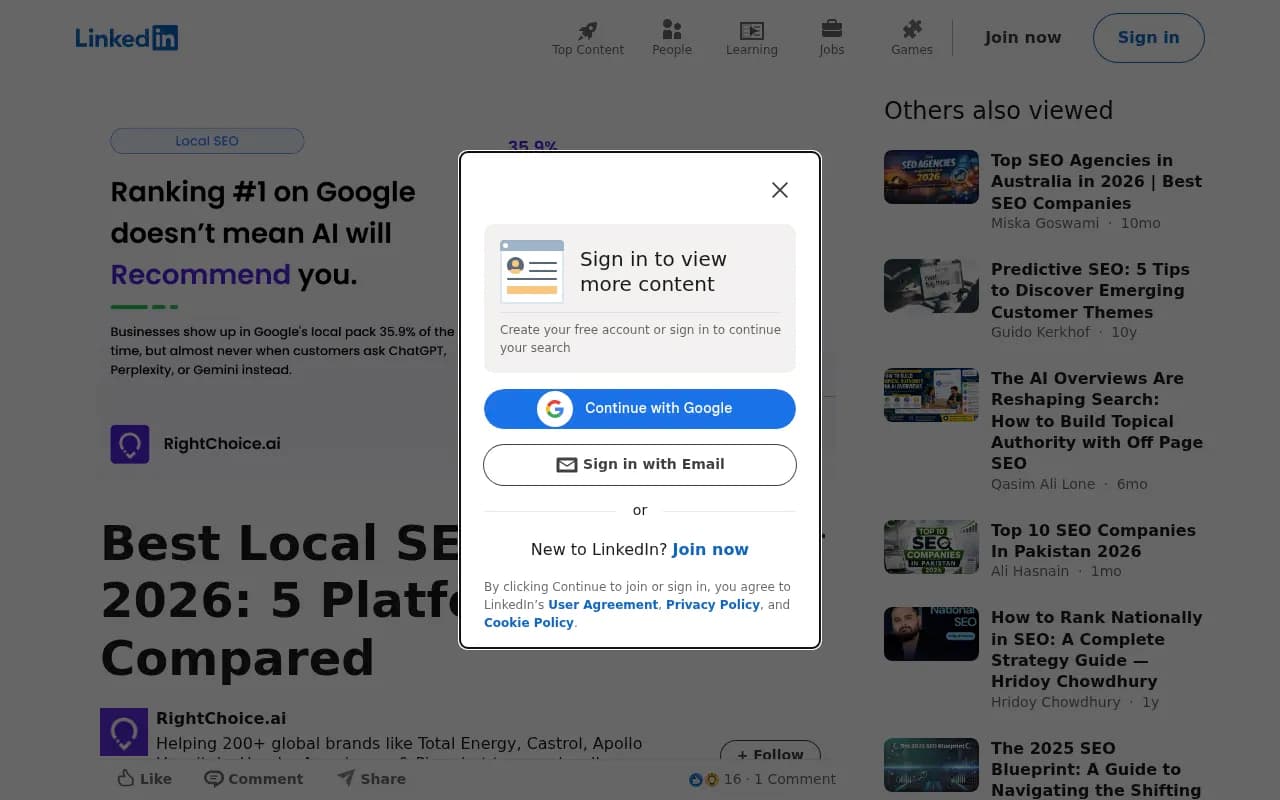Click the Comment speech bubble icon

[213, 778]
